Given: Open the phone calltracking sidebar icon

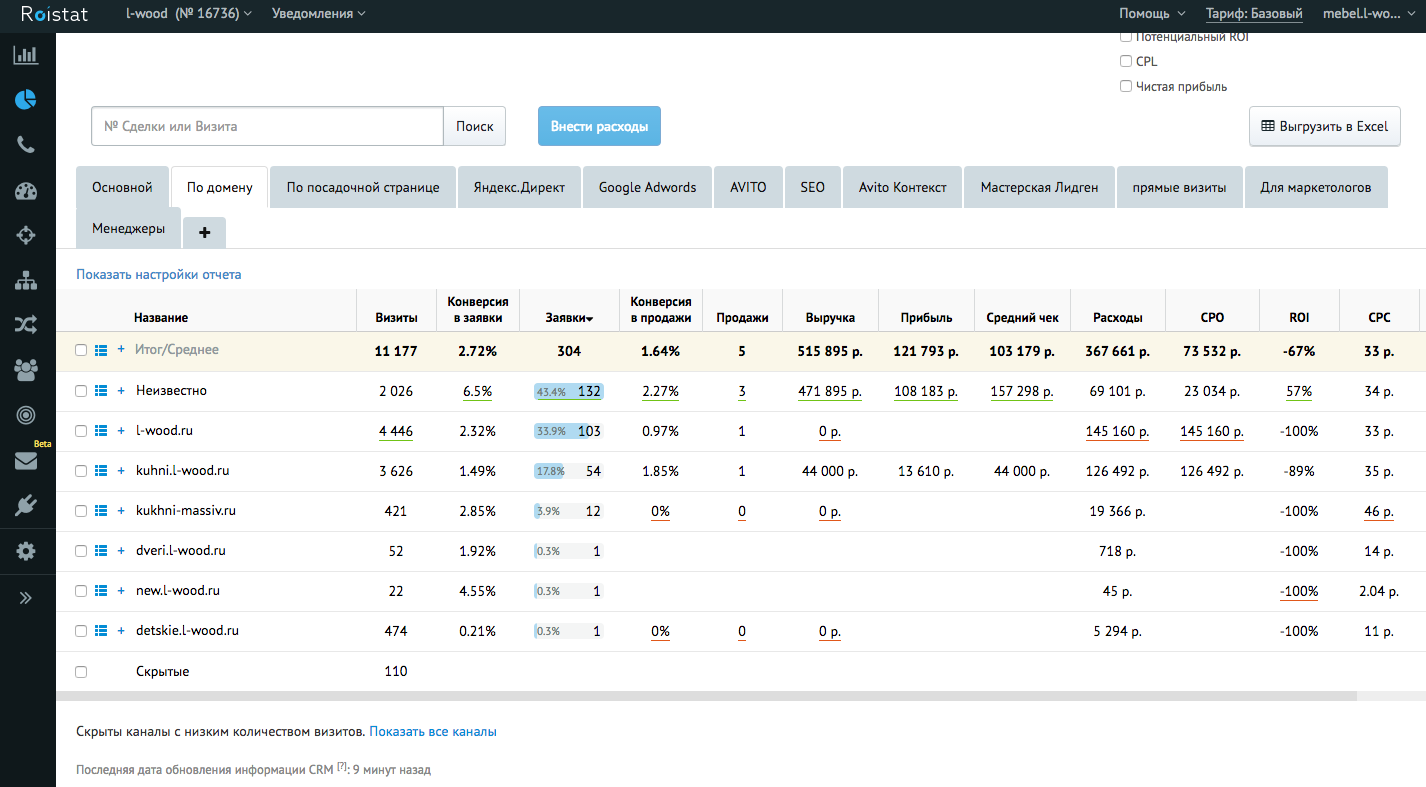Looking at the screenshot, I should coord(25,145).
